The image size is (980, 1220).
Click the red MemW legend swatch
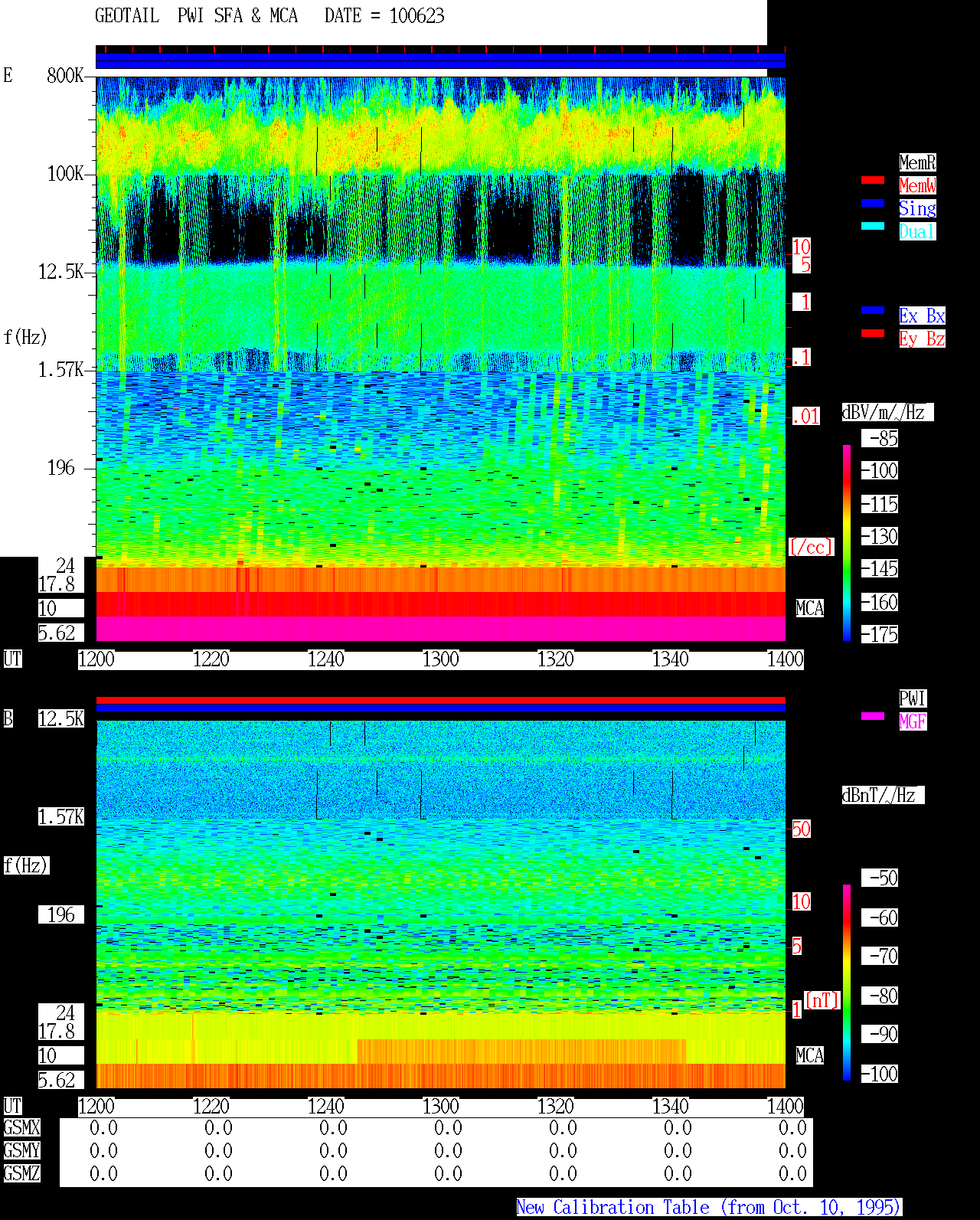pos(873,180)
